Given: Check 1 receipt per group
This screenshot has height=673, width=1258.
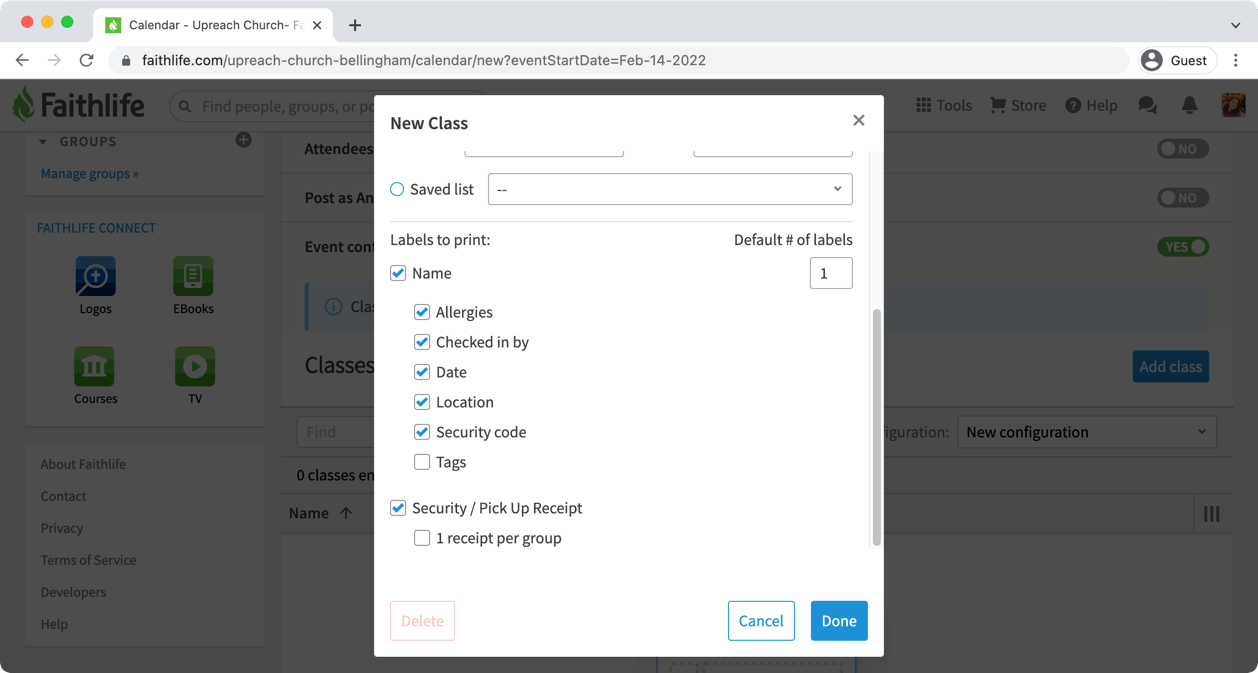Looking at the screenshot, I should click(x=422, y=538).
